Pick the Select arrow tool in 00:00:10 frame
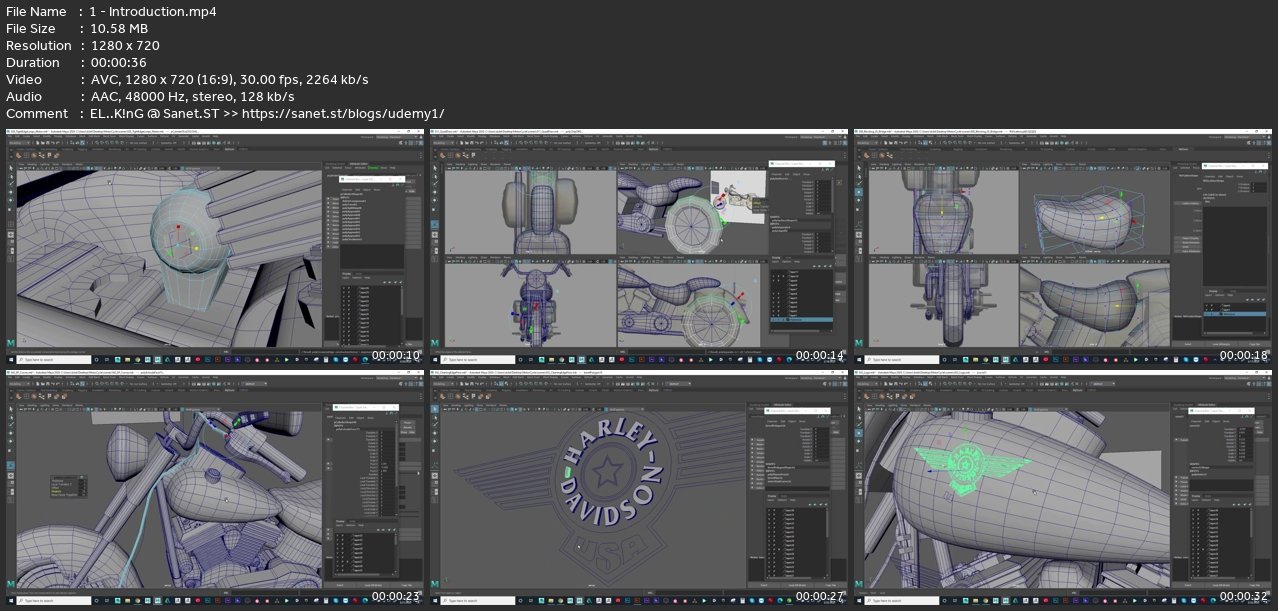Image resolution: width=1278 pixels, height=611 pixels. (x=10, y=167)
